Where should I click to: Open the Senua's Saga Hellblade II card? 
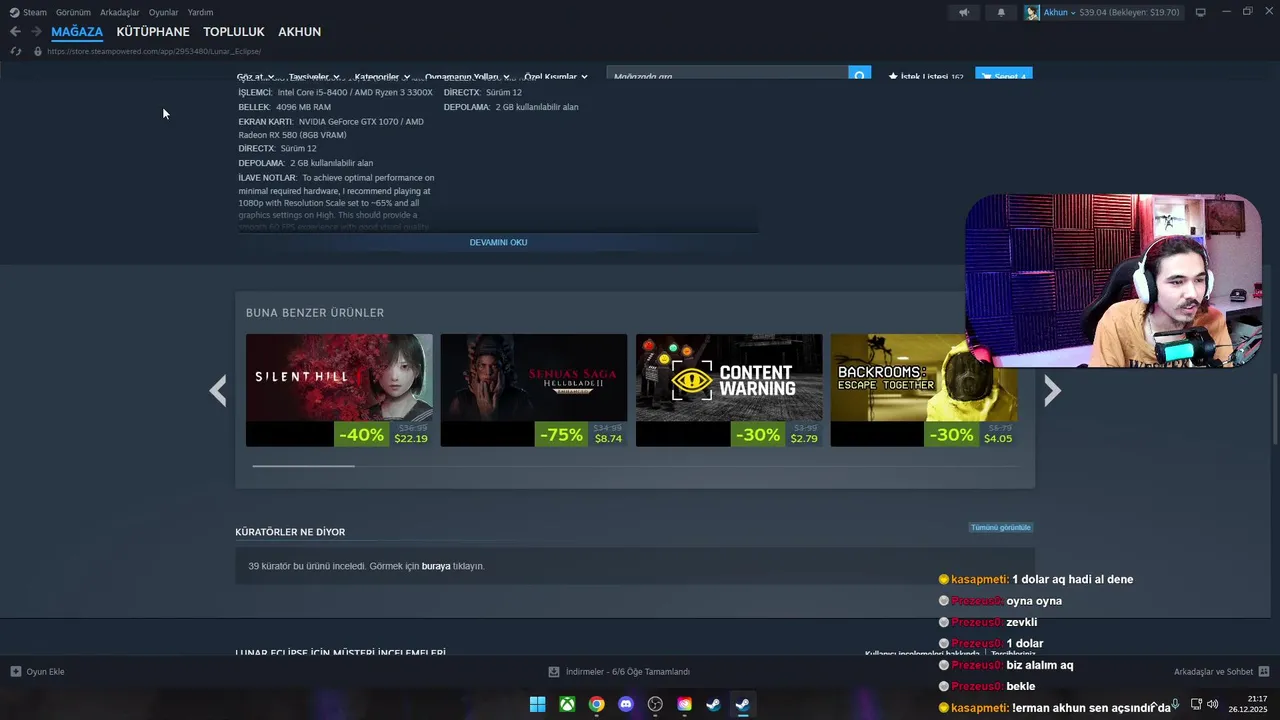(534, 390)
